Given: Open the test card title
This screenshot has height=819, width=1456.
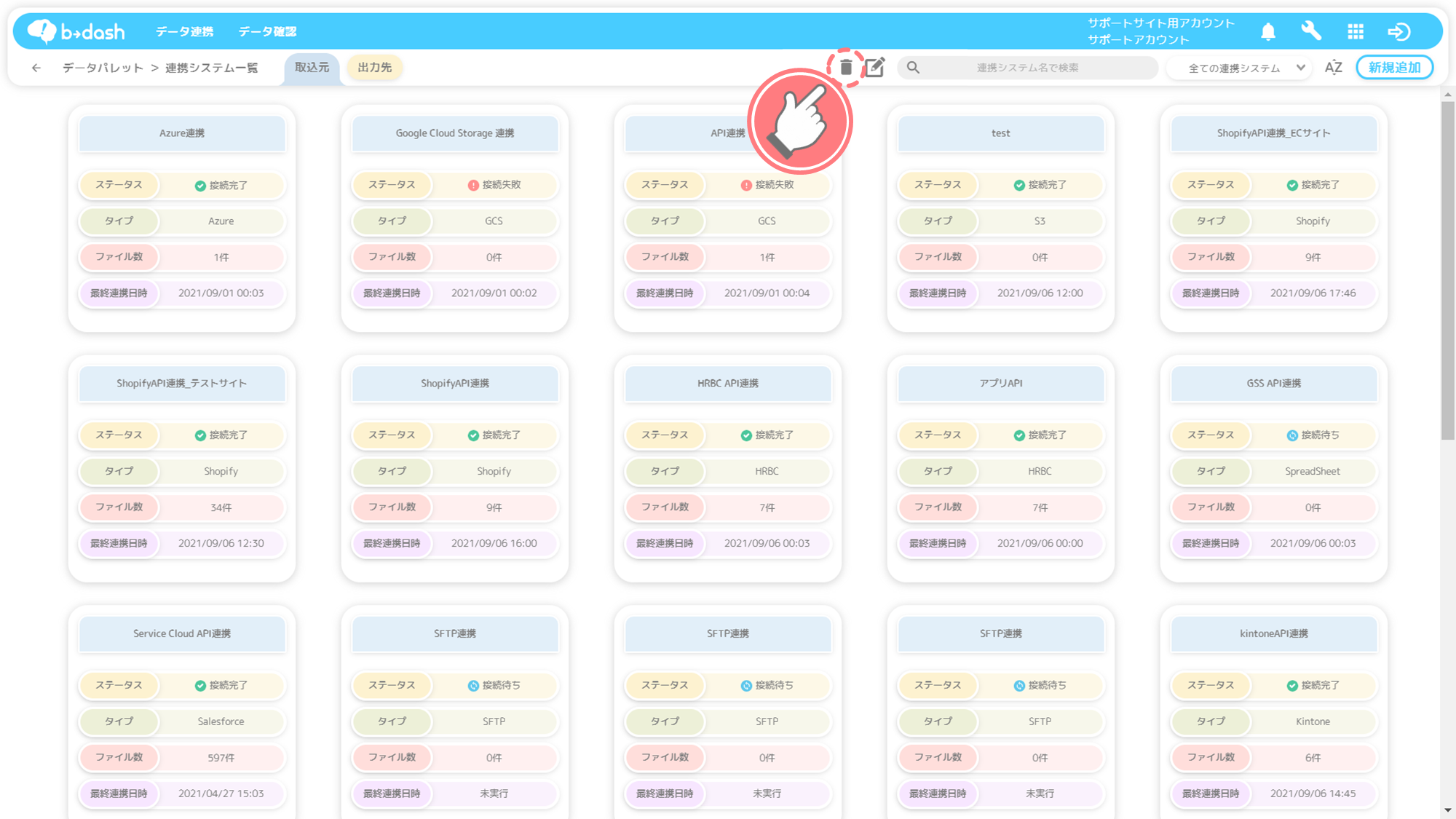Looking at the screenshot, I should (1001, 133).
